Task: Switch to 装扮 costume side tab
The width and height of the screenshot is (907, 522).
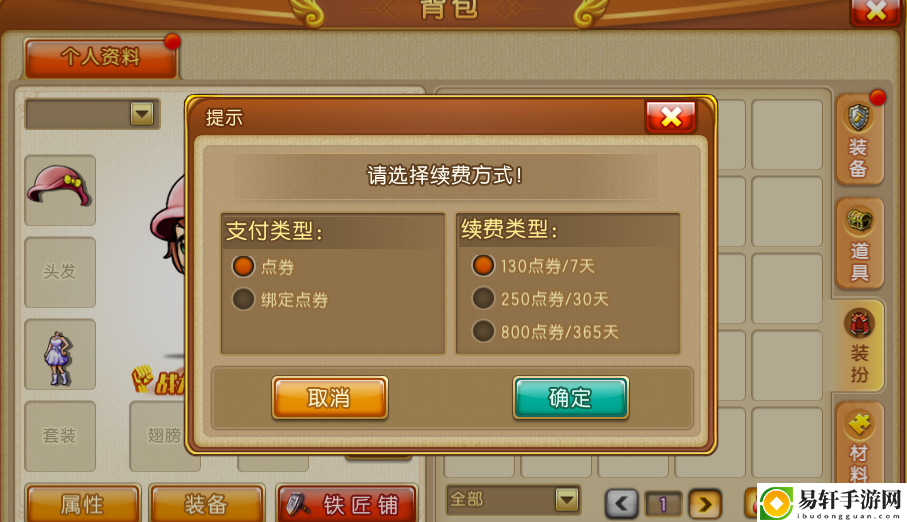Action: [859, 346]
